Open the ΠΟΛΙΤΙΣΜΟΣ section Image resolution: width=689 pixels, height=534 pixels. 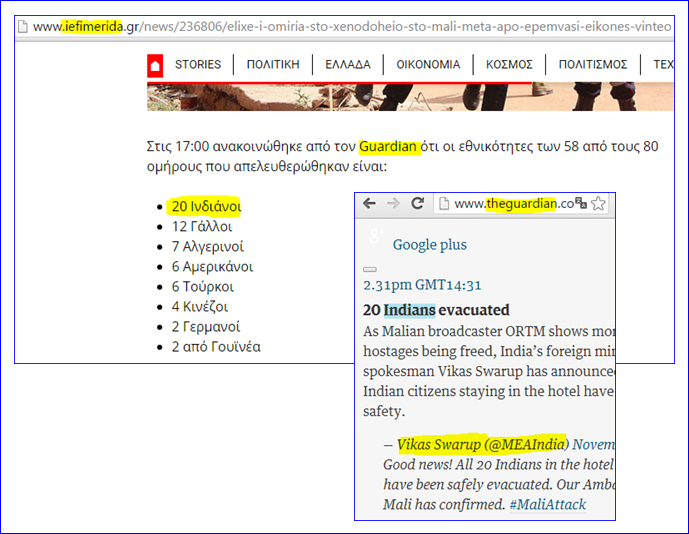[x=593, y=65]
